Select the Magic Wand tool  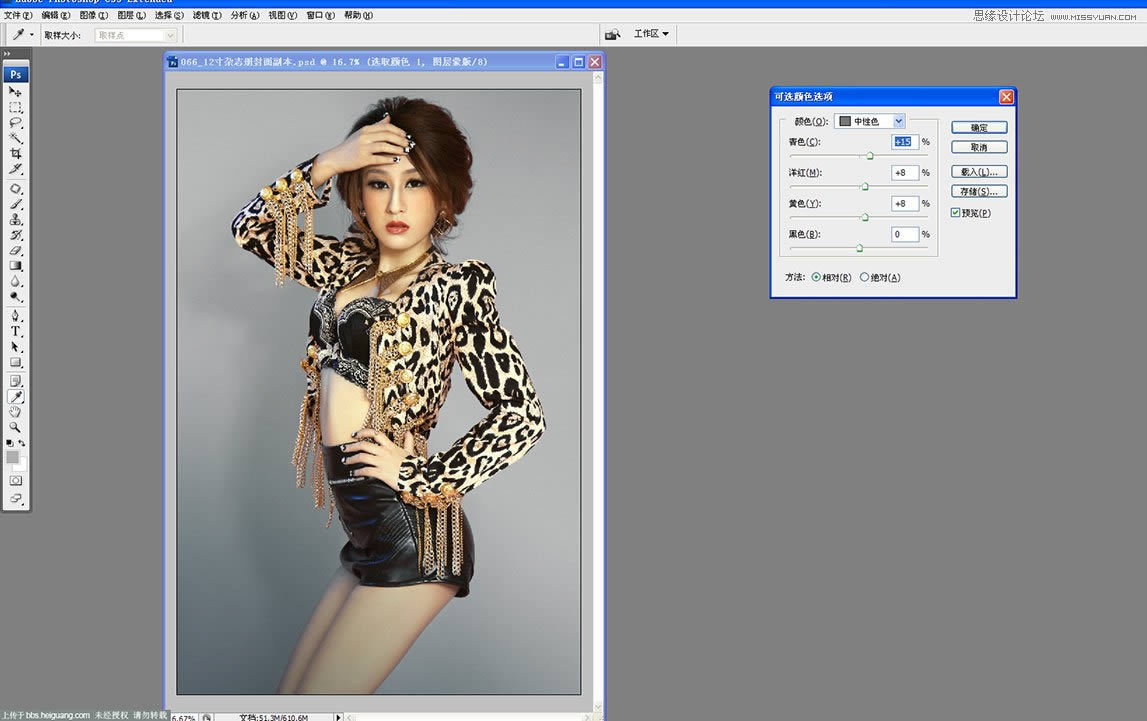click(x=15, y=137)
